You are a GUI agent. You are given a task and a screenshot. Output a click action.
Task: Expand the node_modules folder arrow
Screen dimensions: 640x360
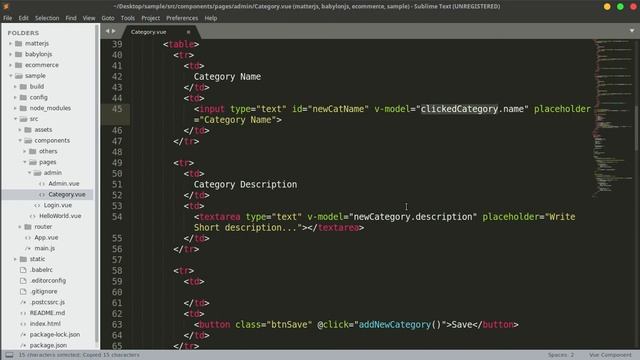pyautogui.click(x=16, y=108)
